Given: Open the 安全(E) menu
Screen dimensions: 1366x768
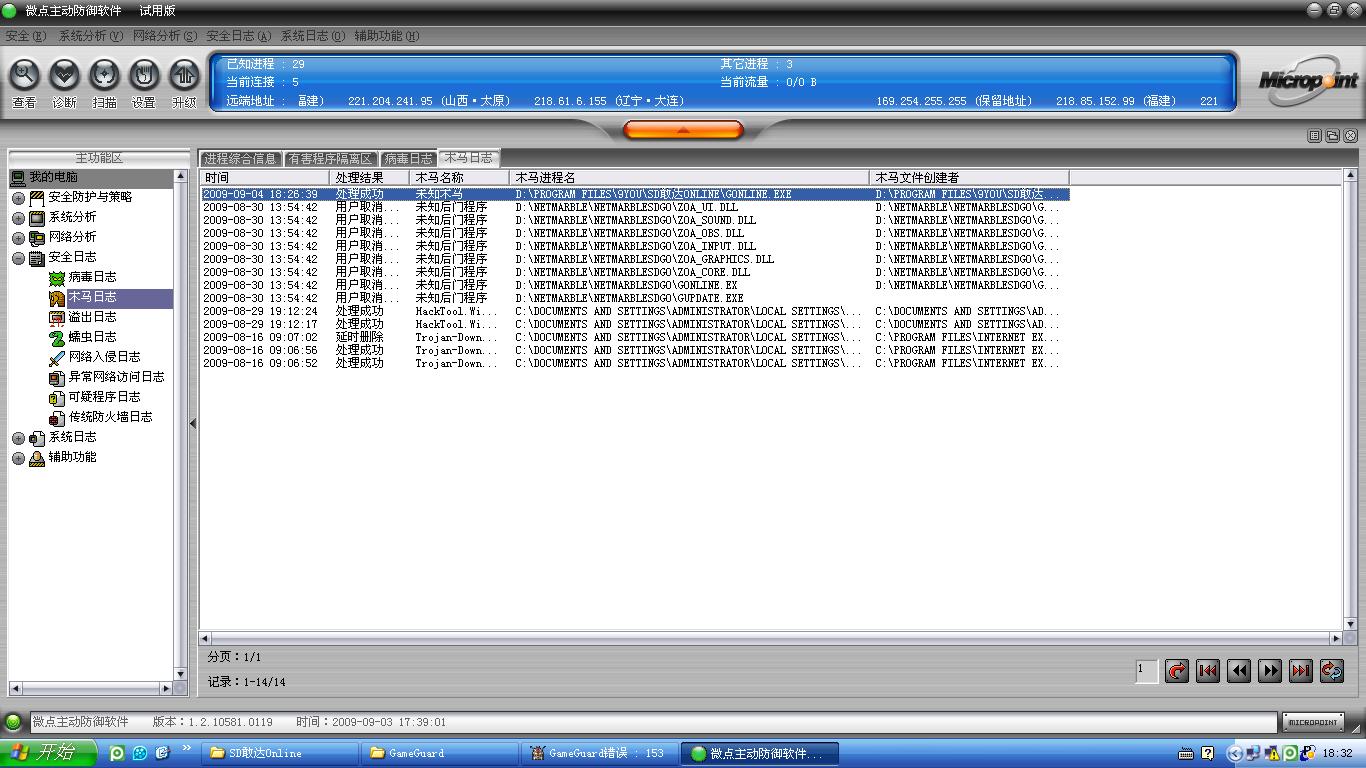Looking at the screenshot, I should [26, 35].
